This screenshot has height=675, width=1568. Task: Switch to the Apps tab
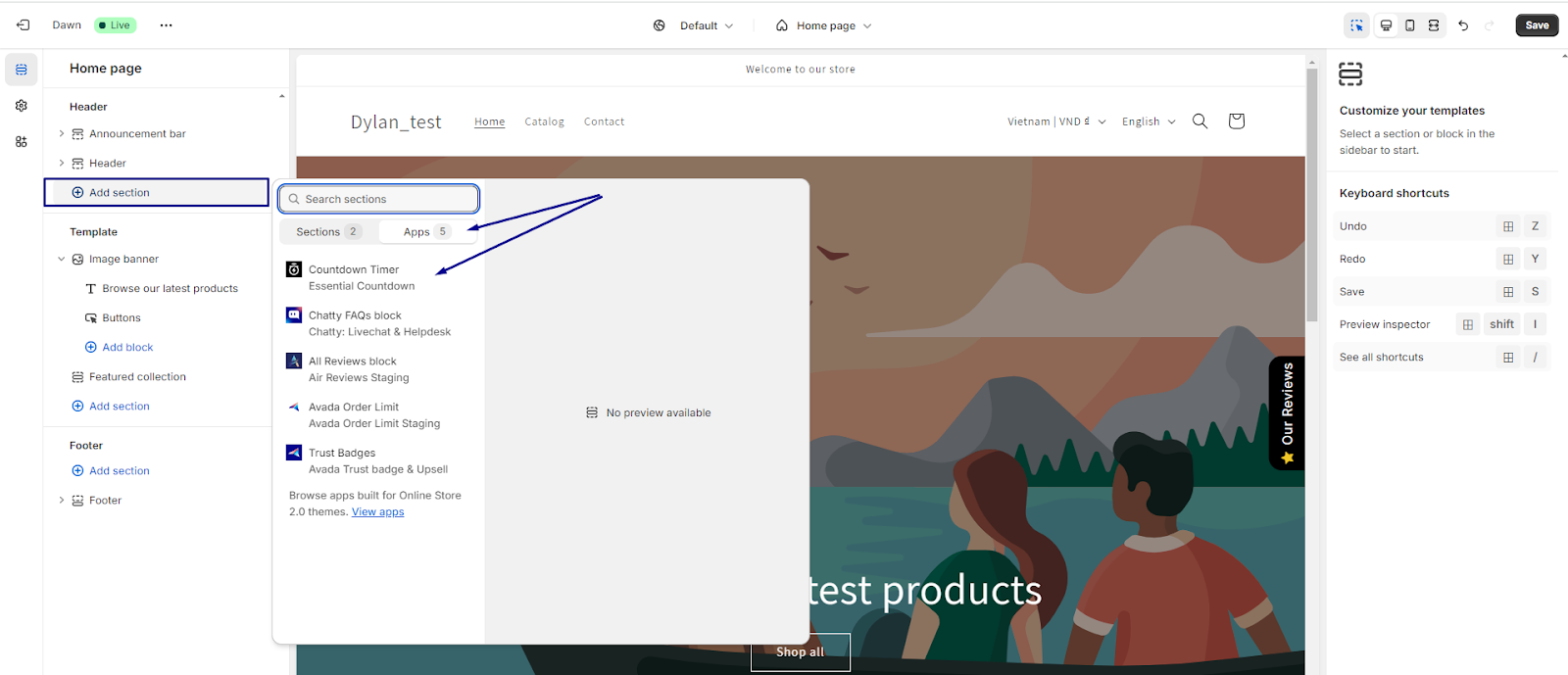[427, 232]
